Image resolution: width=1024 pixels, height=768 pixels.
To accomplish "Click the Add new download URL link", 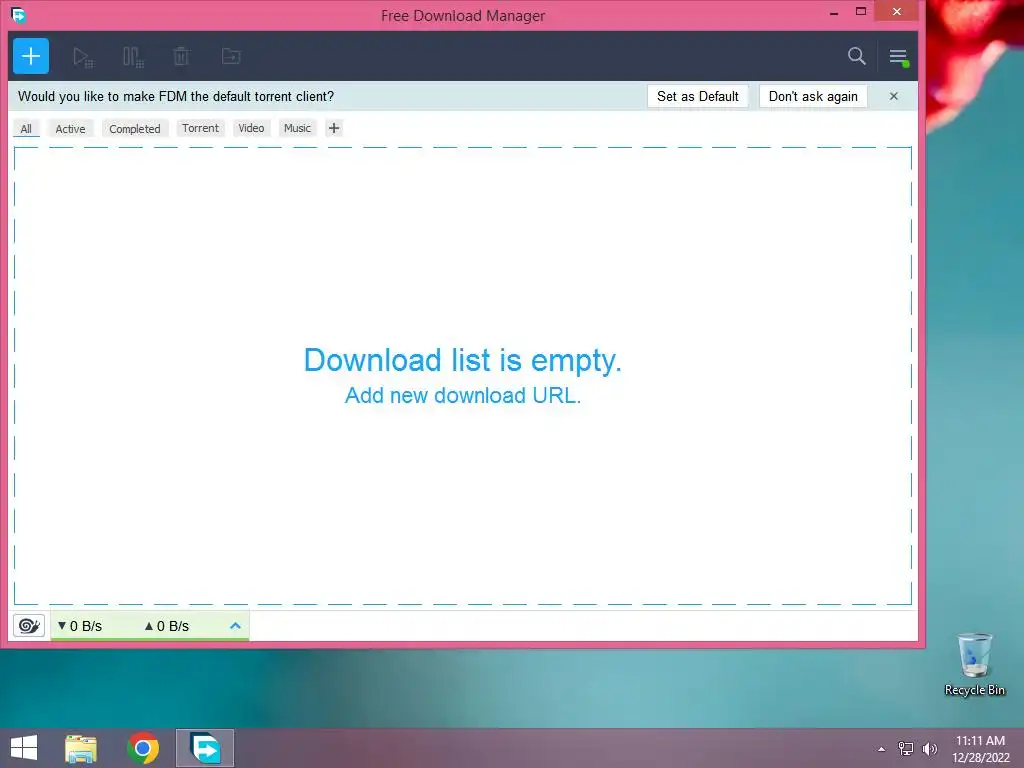I will click(462, 396).
